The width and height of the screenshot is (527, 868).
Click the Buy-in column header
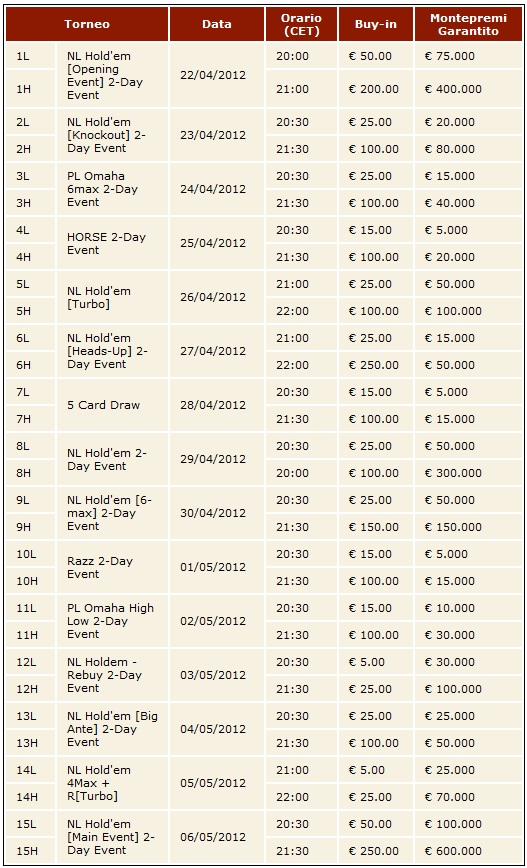coord(375,24)
